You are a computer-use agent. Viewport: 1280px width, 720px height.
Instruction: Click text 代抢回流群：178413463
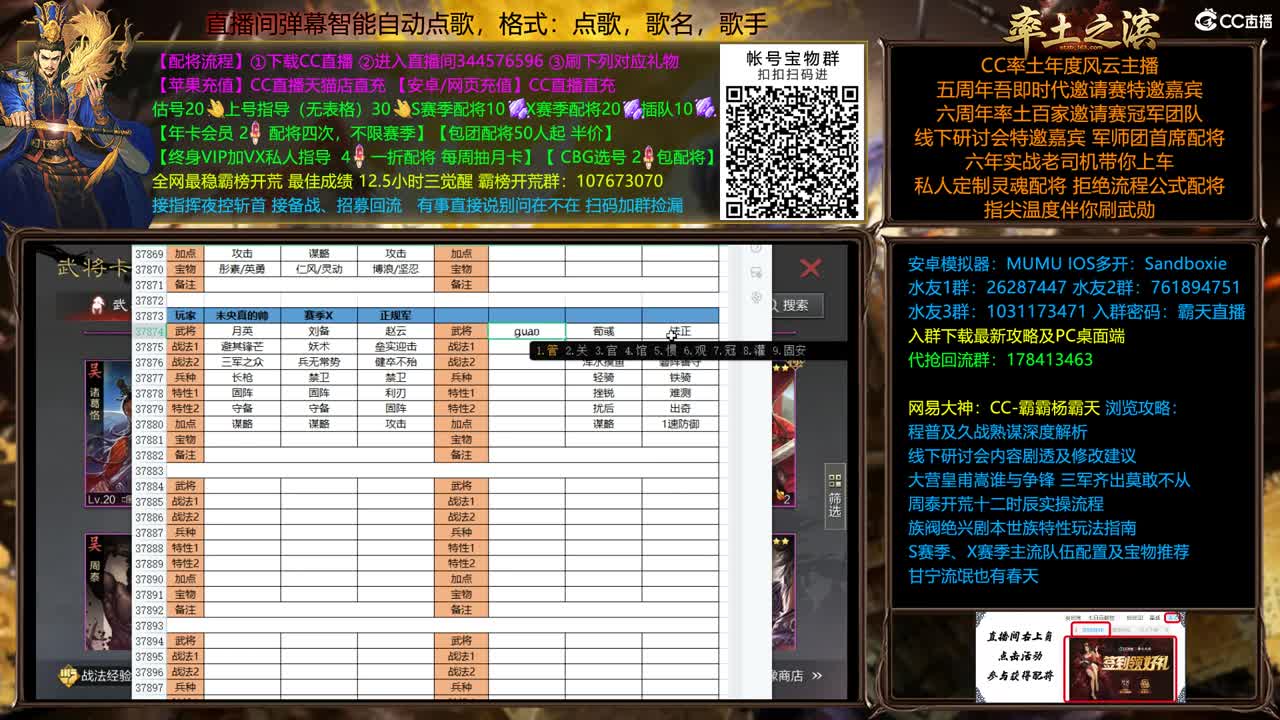tap(1000, 360)
